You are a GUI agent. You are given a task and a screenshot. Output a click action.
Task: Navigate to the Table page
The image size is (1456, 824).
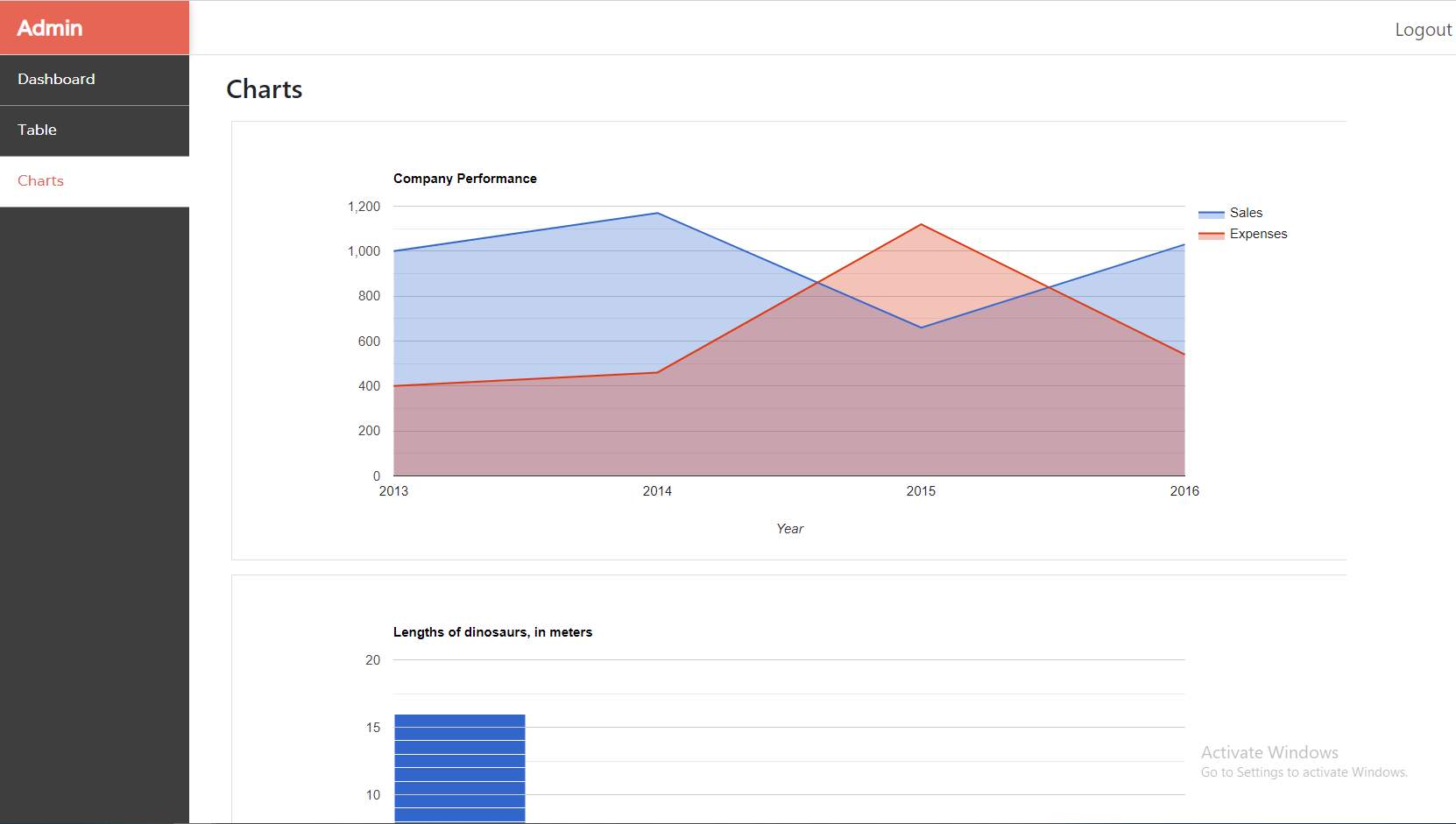pyautogui.click(x=37, y=130)
